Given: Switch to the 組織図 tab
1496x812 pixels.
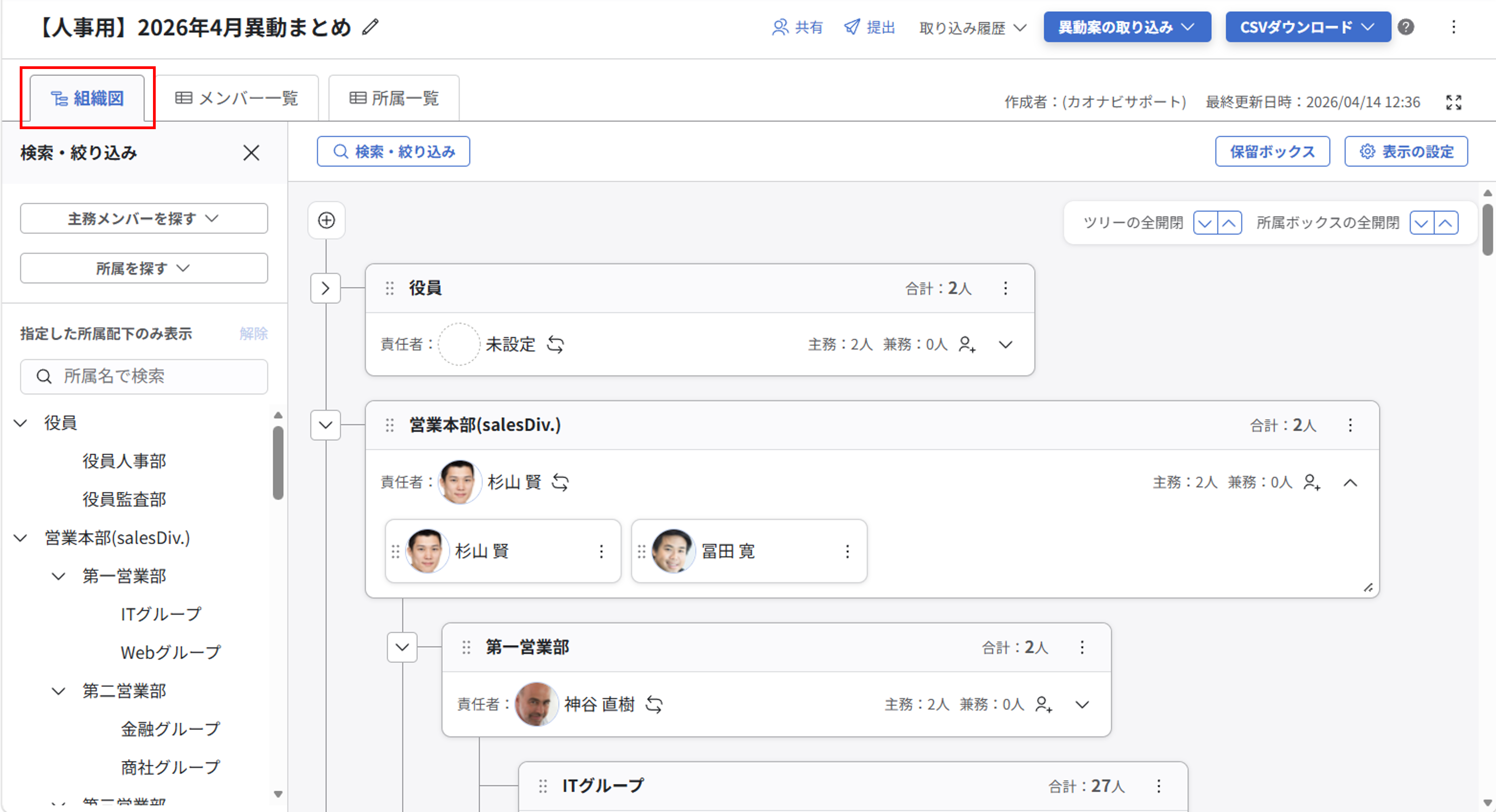Looking at the screenshot, I should (87, 98).
